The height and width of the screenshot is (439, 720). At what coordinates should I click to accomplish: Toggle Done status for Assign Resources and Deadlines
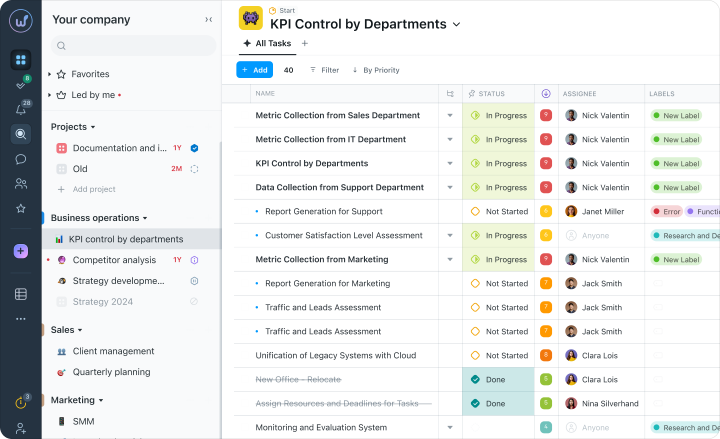point(475,403)
